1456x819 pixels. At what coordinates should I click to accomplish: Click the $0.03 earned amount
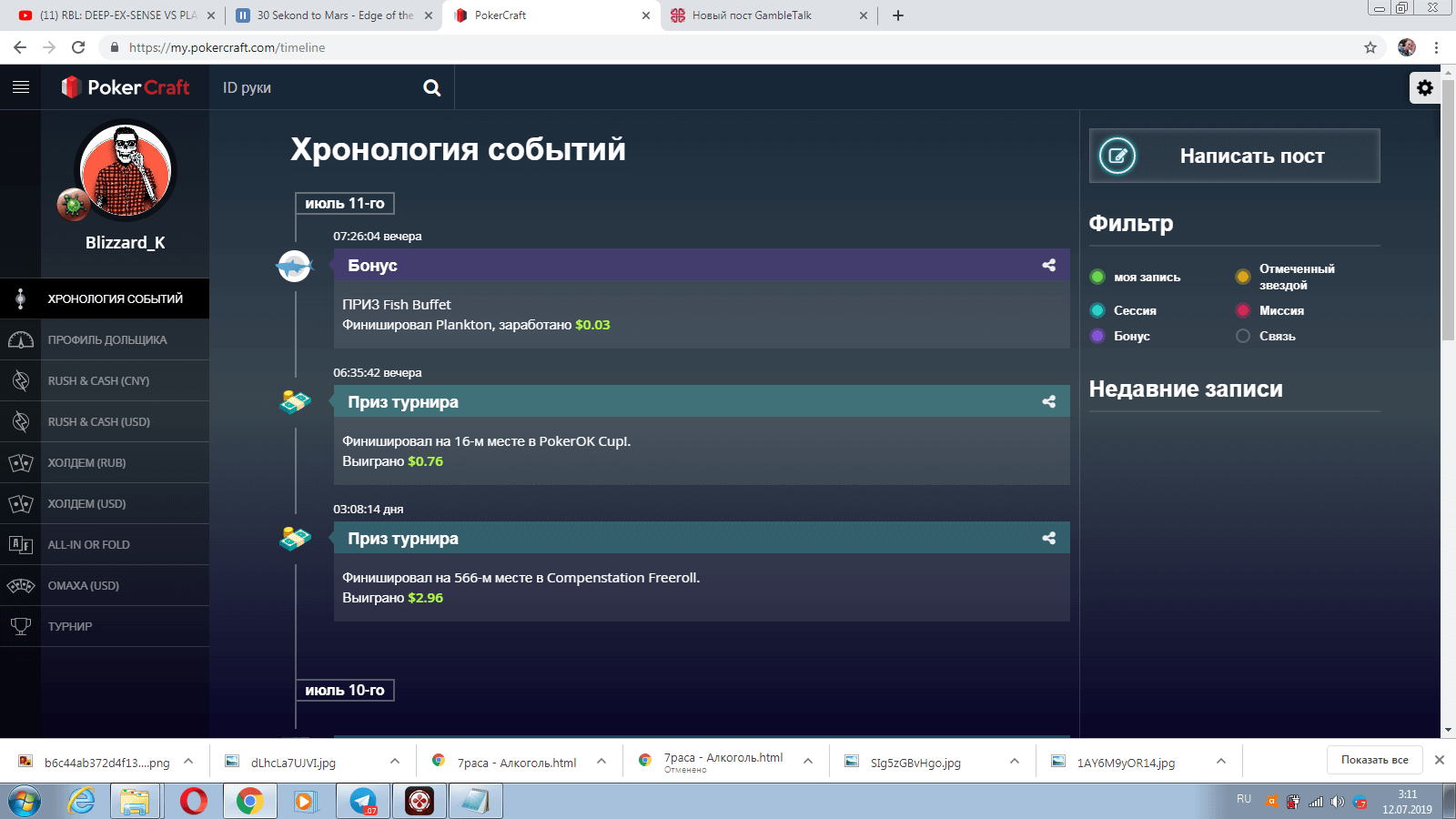click(592, 325)
